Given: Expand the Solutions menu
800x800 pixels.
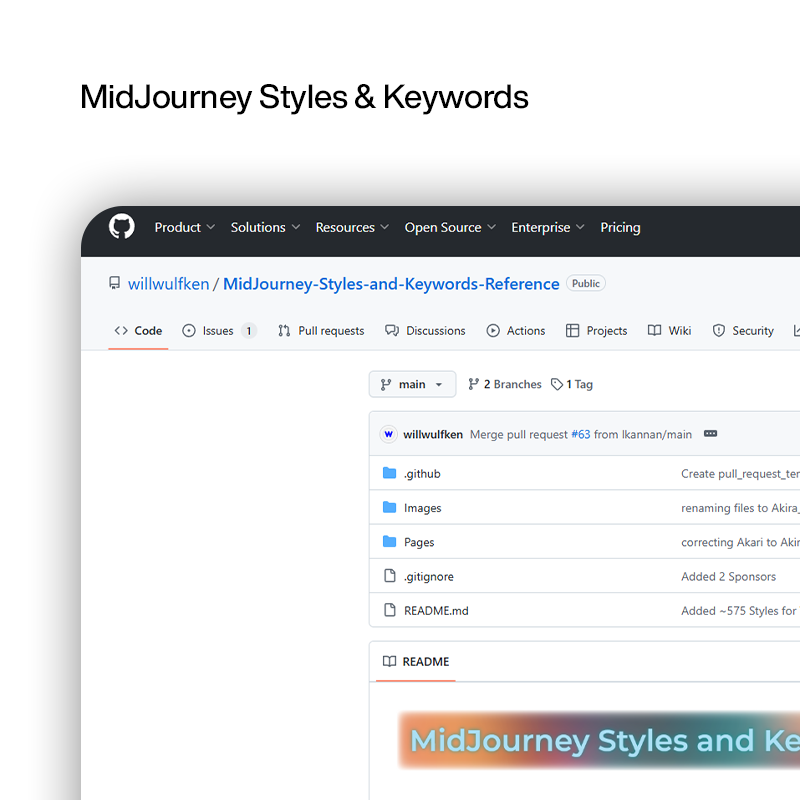Looking at the screenshot, I should tap(265, 228).
